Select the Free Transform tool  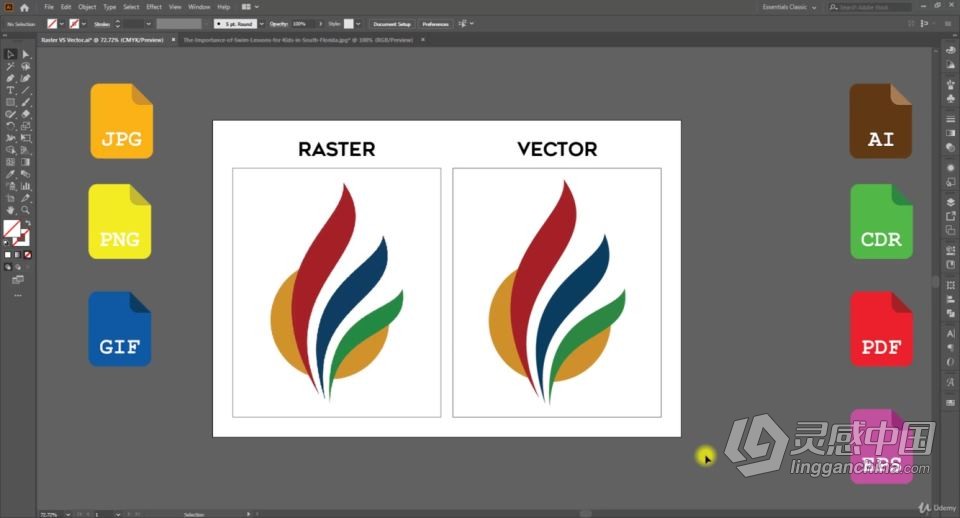pos(26,138)
